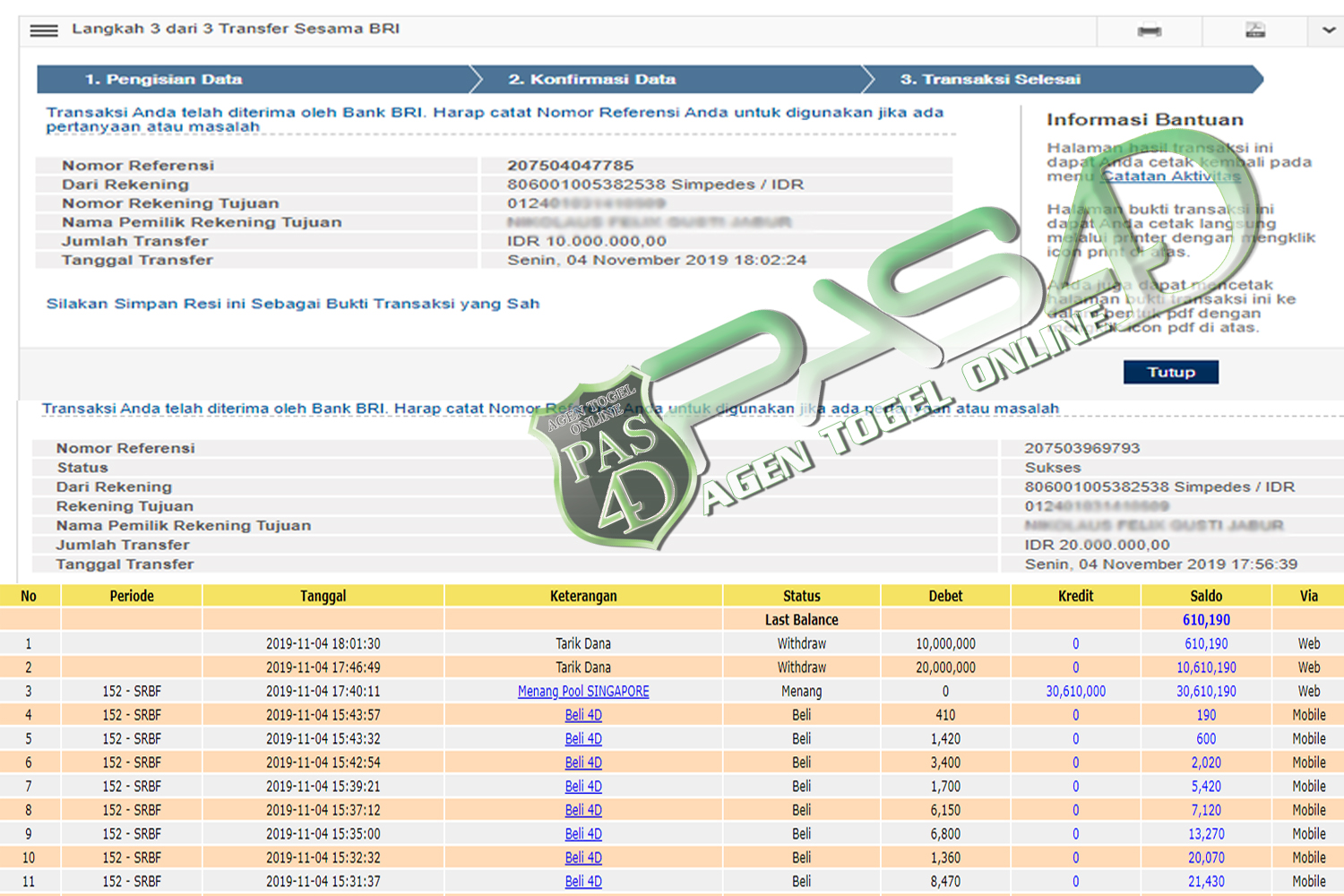The image size is (1344, 896).
Task: Click Last Balance value 610,190
Action: pos(1206,620)
